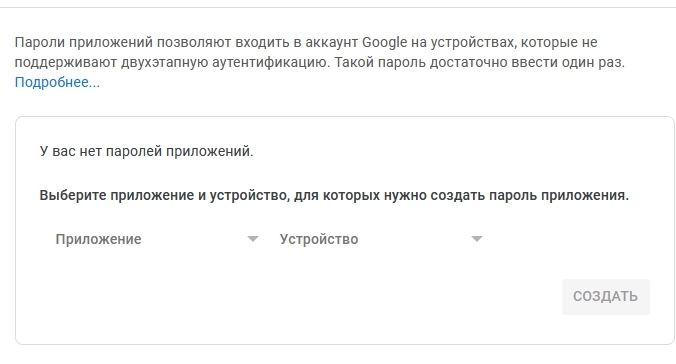Click the СОЗДАТЬ button
This screenshot has height=364, width=676.
606,297
